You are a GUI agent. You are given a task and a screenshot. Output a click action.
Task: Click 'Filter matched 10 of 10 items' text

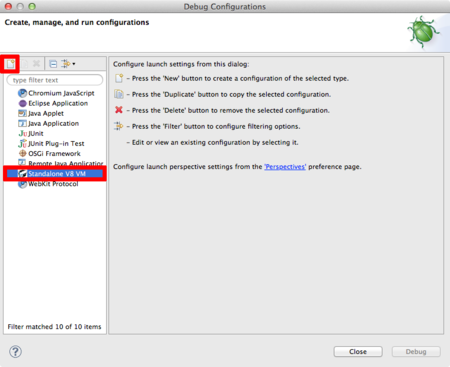point(54,327)
